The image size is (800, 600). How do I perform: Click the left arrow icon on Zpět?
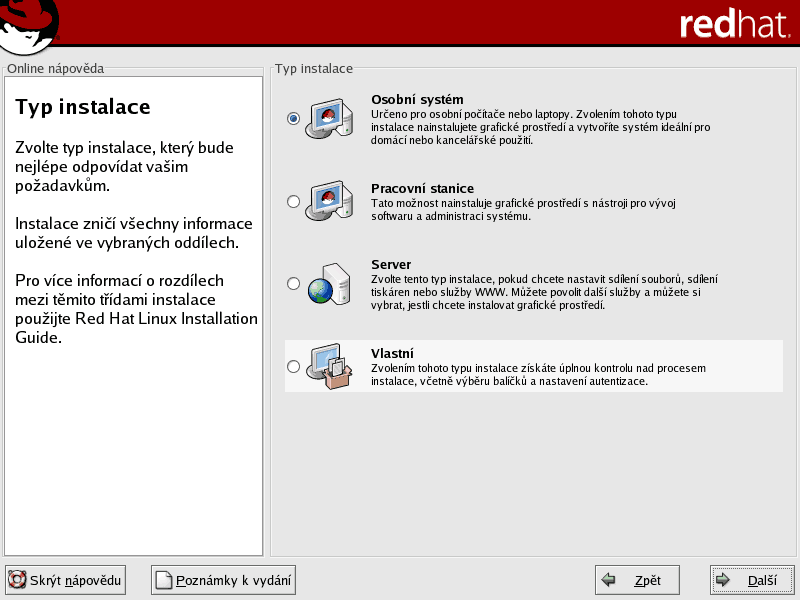point(608,580)
